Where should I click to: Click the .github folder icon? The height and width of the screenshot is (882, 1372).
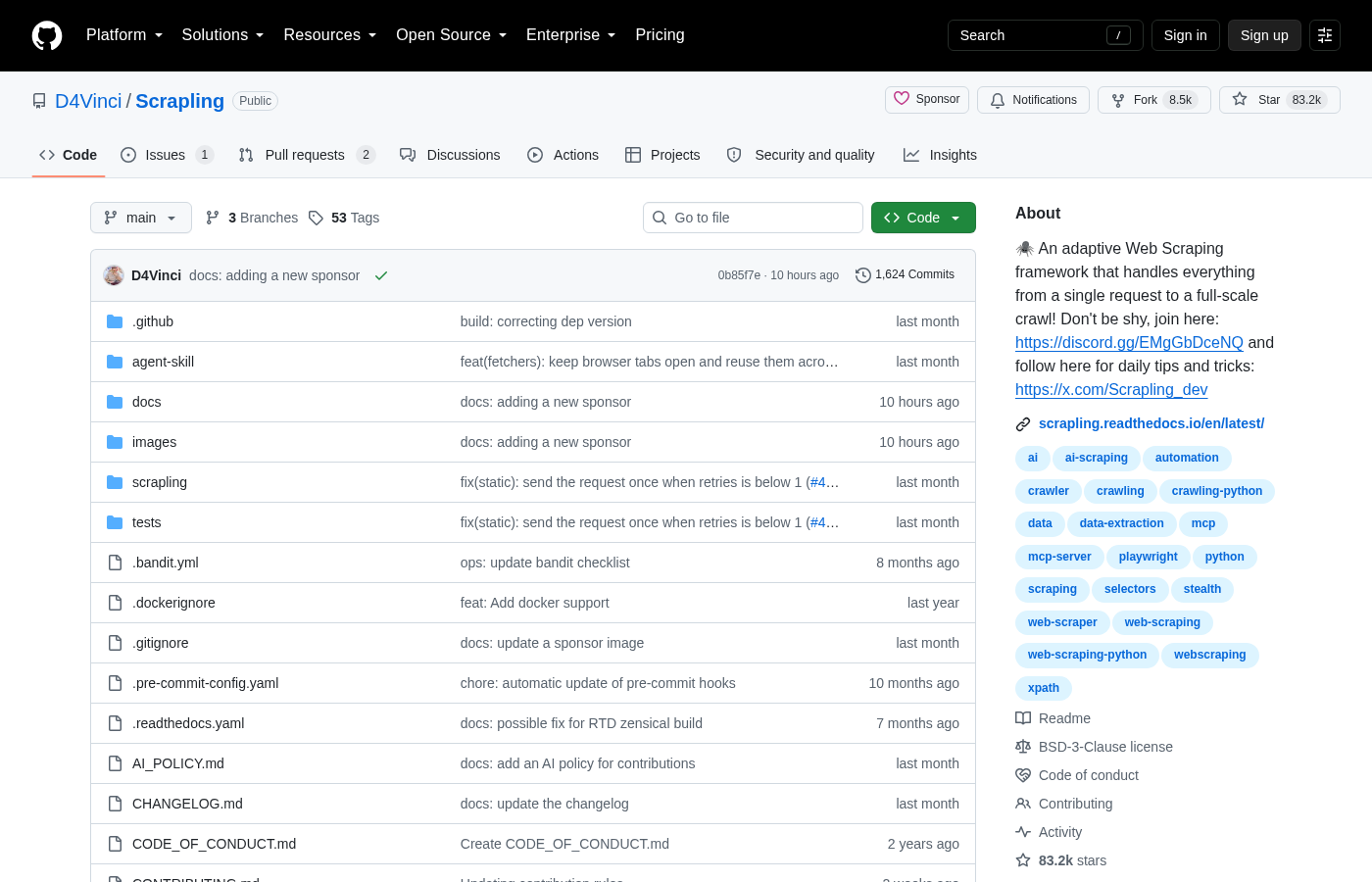[x=115, y=321]
